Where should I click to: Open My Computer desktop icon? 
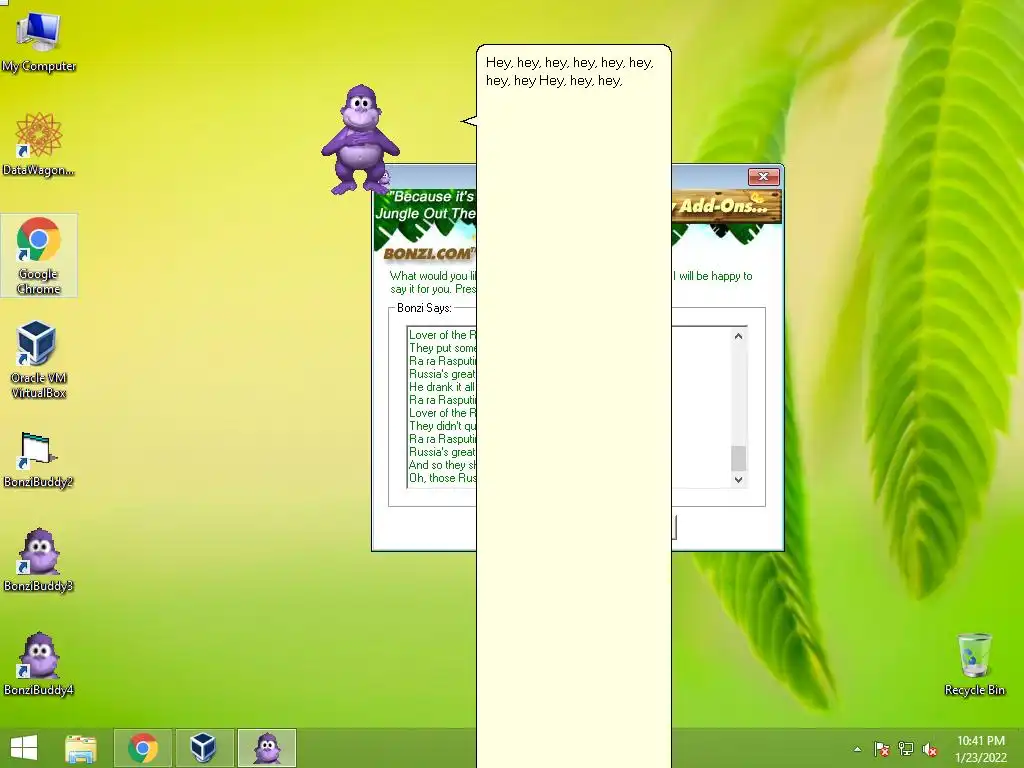tap(39, 41)
